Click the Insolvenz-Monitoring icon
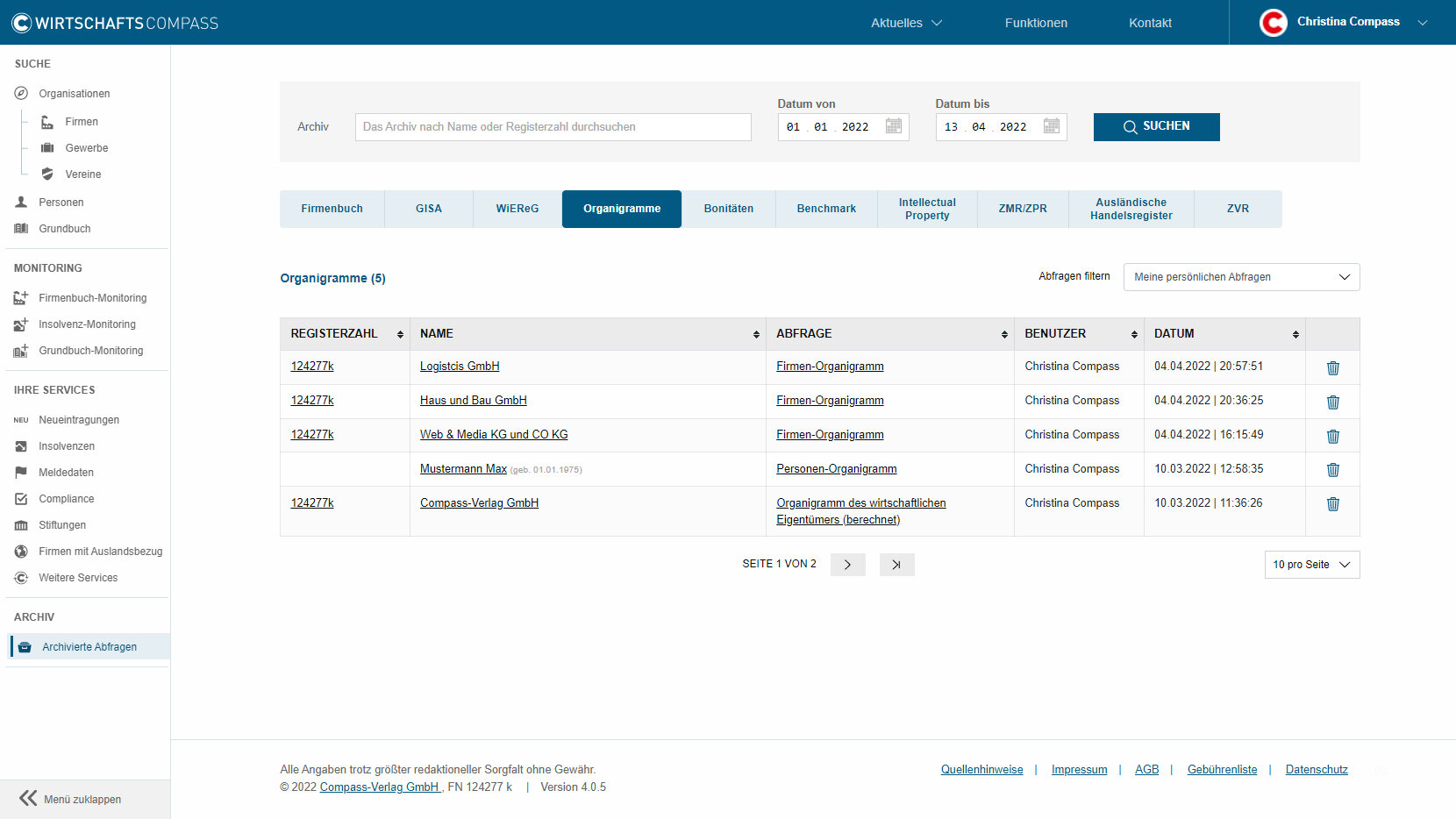The image size is (1456, 819). (x=21, y=324)
